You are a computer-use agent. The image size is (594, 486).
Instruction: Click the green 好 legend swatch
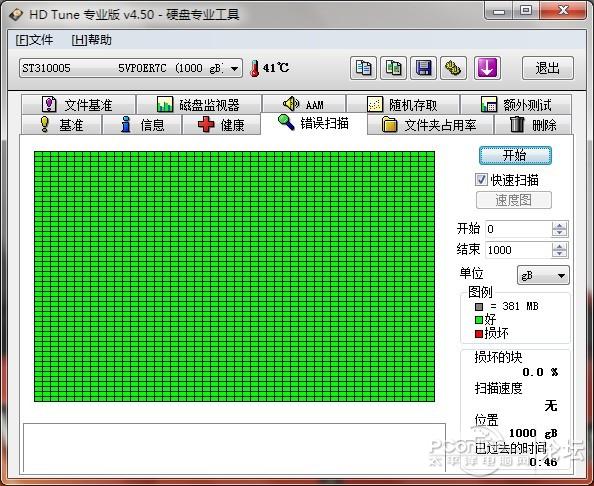479,320
